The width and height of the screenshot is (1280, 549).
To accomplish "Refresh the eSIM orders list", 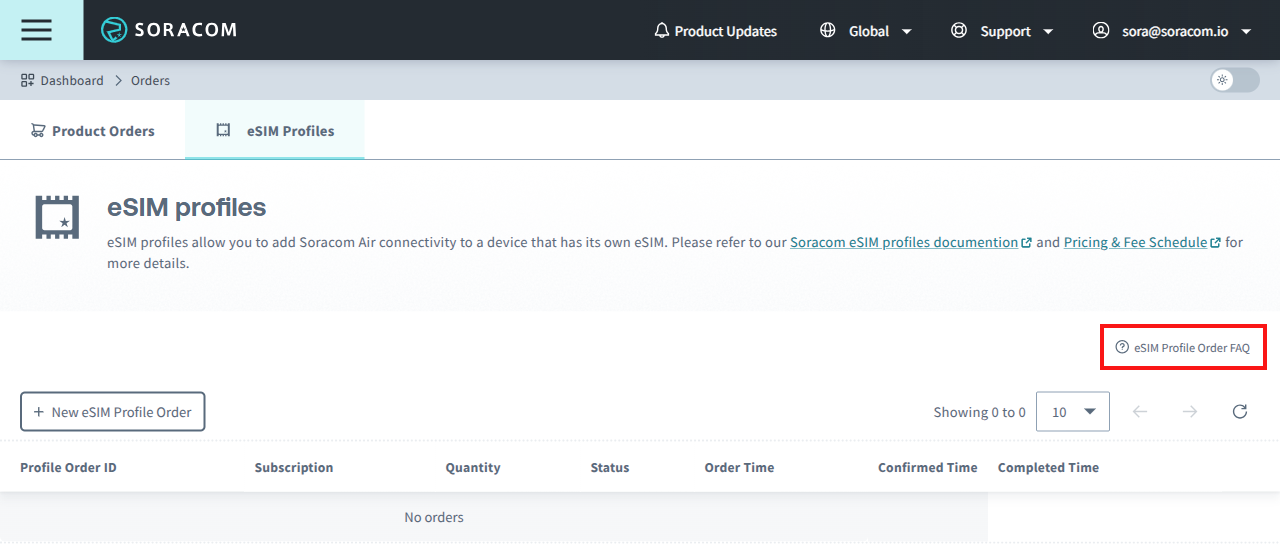I will point(1240,411).
